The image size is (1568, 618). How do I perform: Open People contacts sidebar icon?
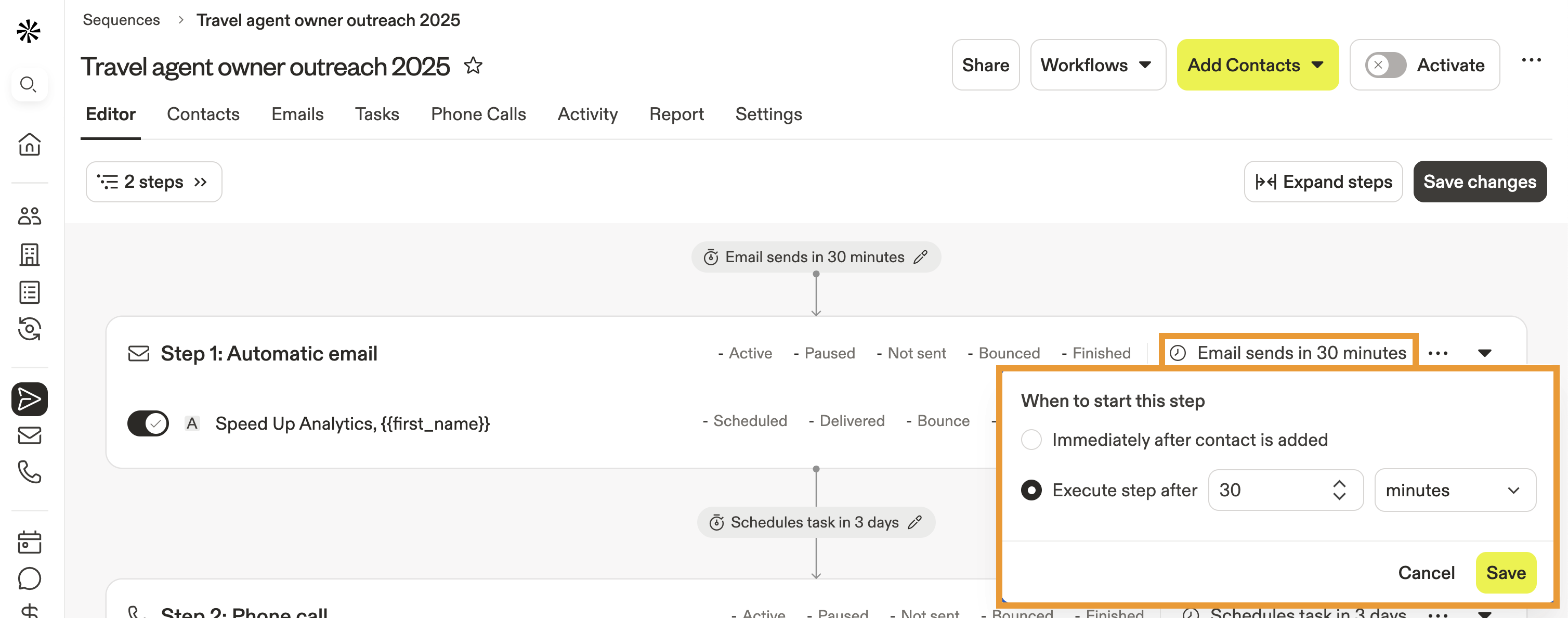coord(29,215)
